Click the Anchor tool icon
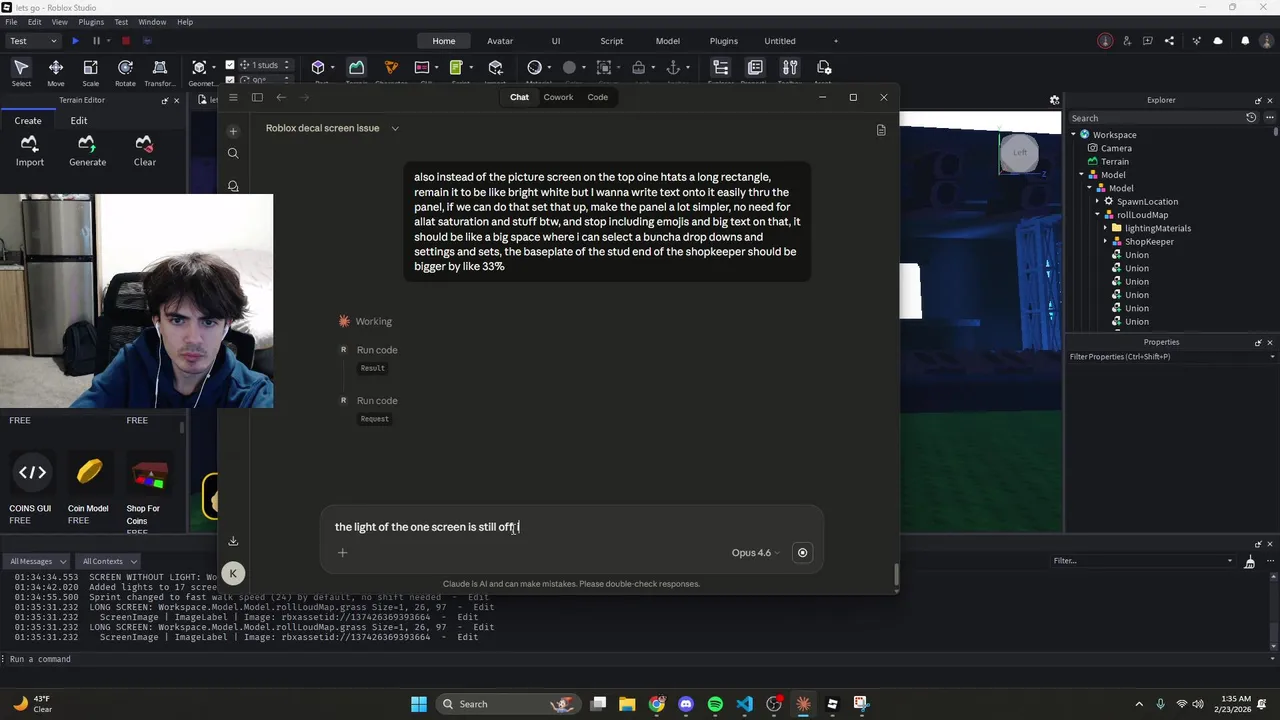This screenshot has height=720, width=1280. (x=673, y=68)
